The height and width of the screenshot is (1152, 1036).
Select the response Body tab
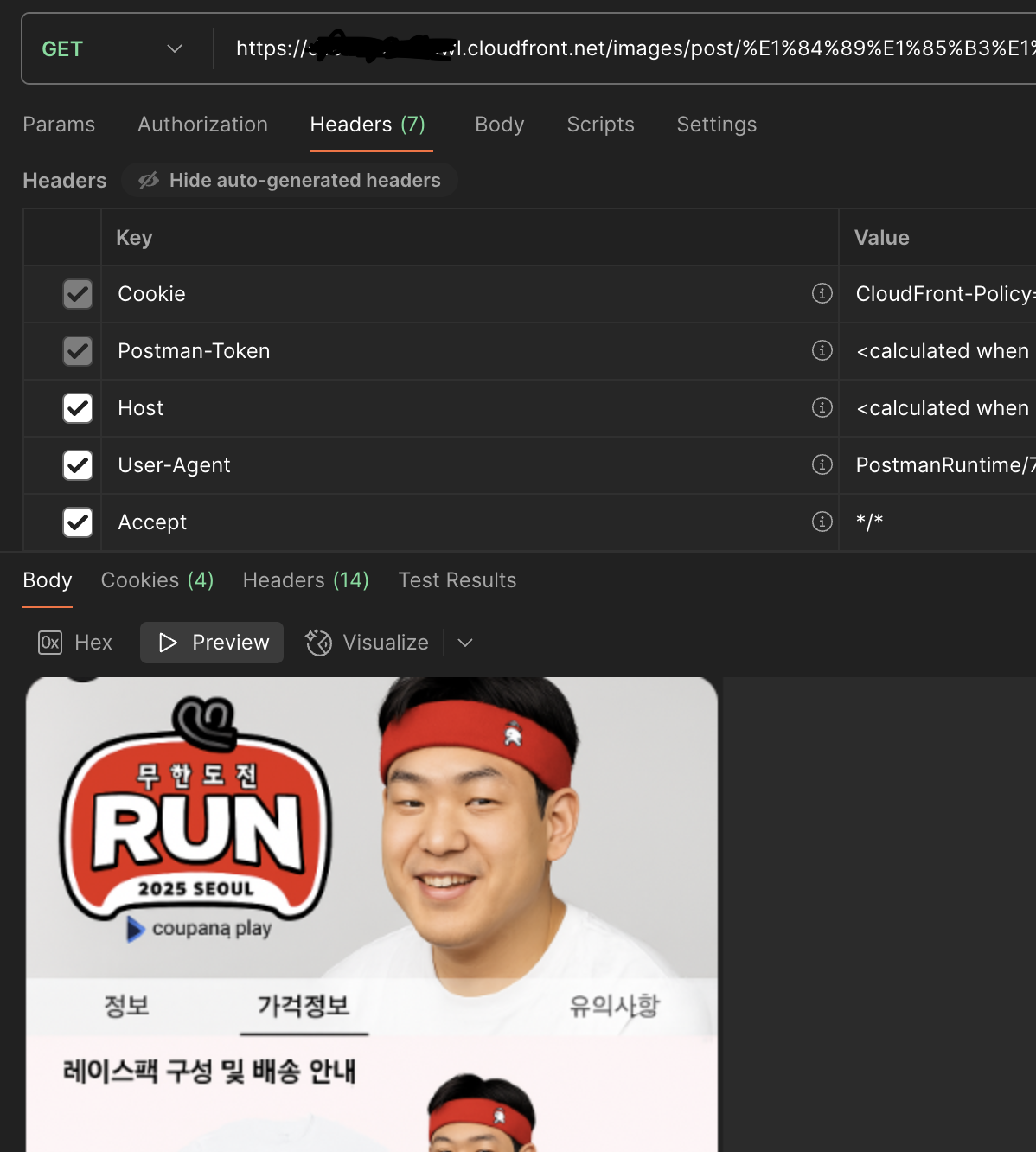(x=48, y=580)
